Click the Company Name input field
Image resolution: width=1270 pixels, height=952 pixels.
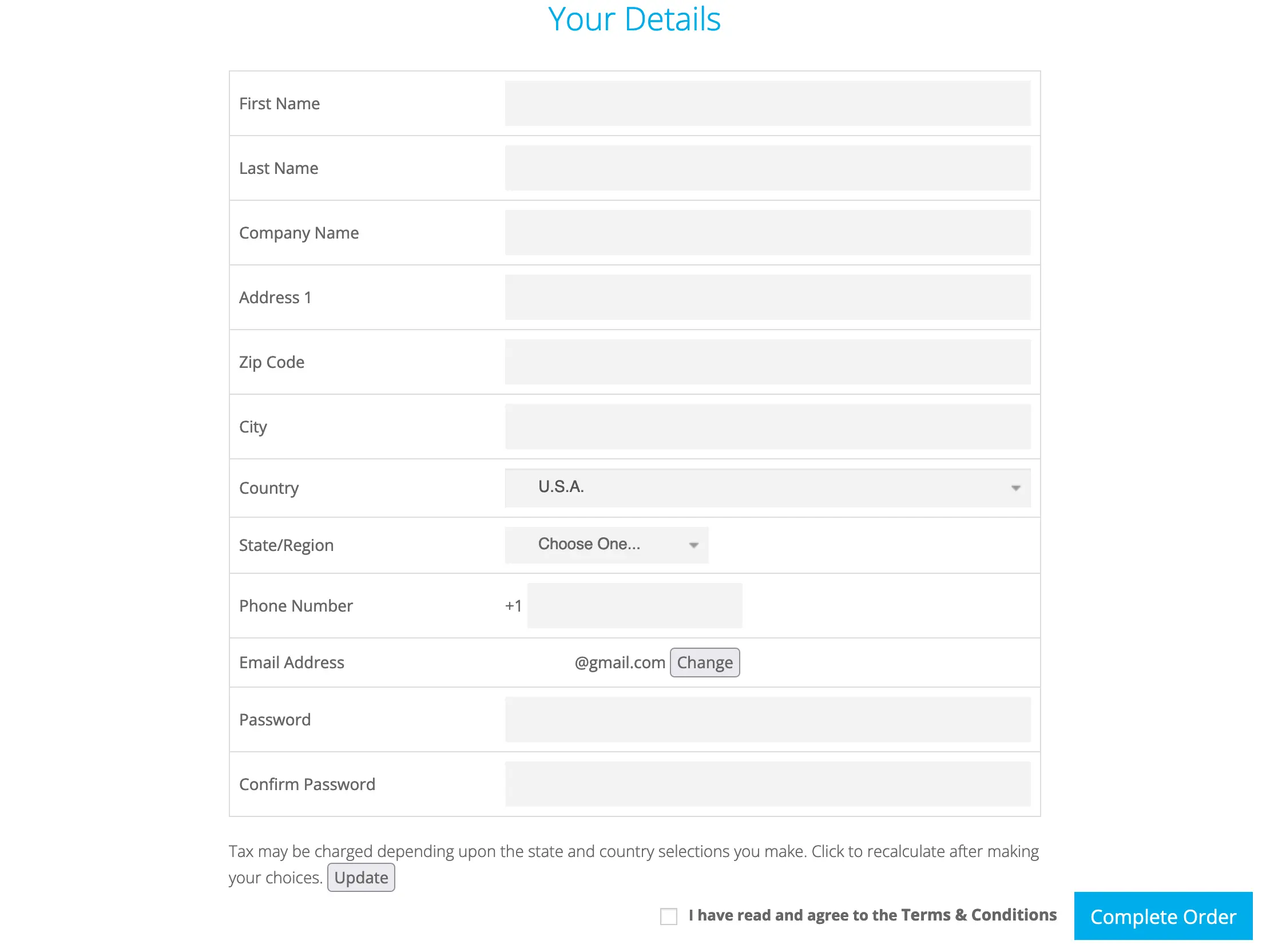click(767, 232)
